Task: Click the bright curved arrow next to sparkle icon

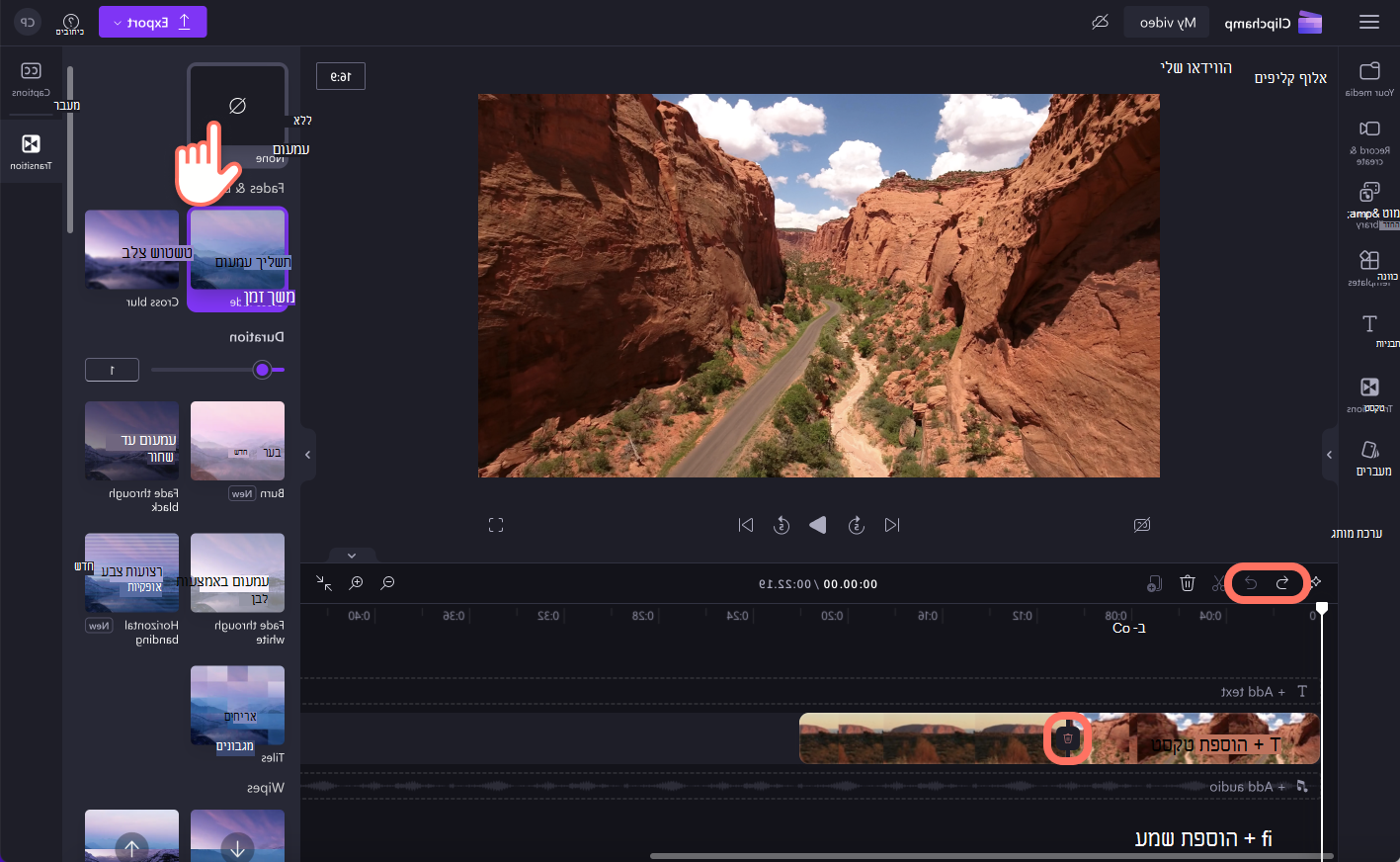Action: pos(1282,583)
